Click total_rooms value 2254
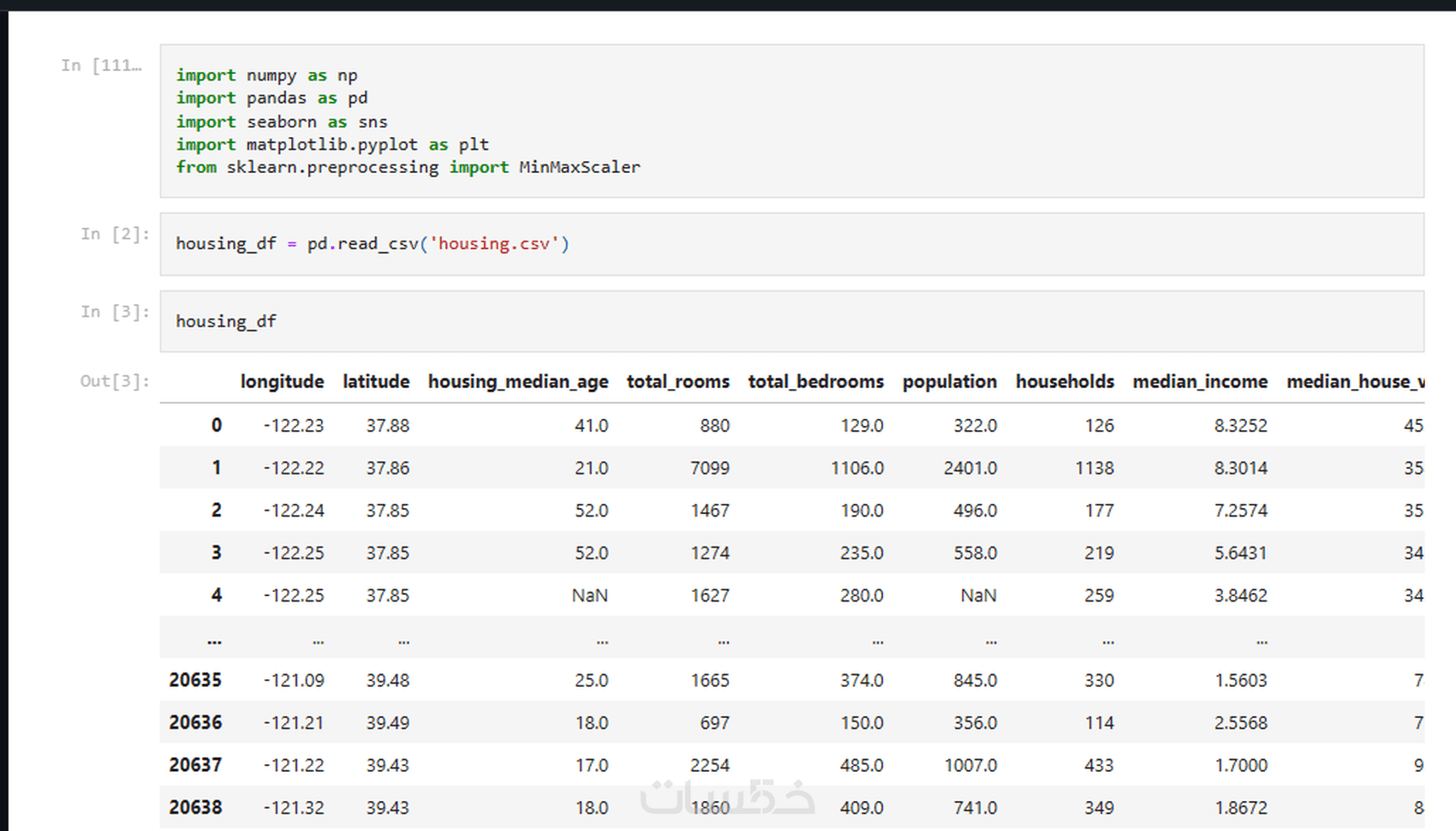Viewport: 1456px width, 831px height. pos(710,765)
